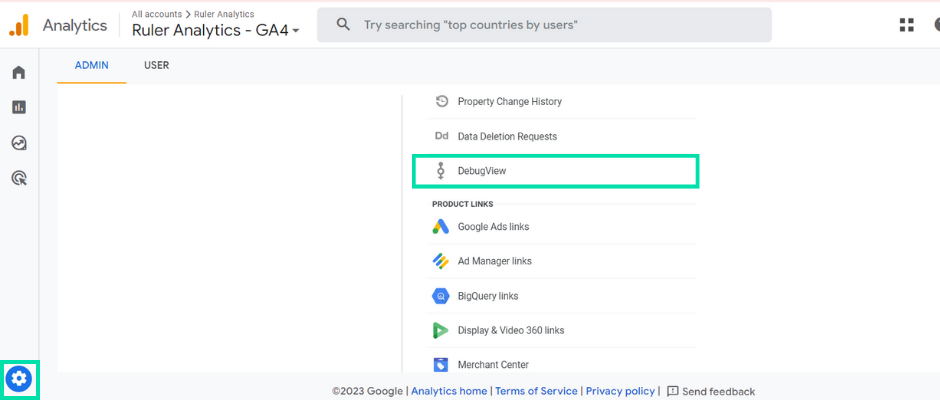Image resolution: width=940 pixels, height=400 pixels.
Task: Open the Google apps grid icon
Action: (x=907, y=25)
